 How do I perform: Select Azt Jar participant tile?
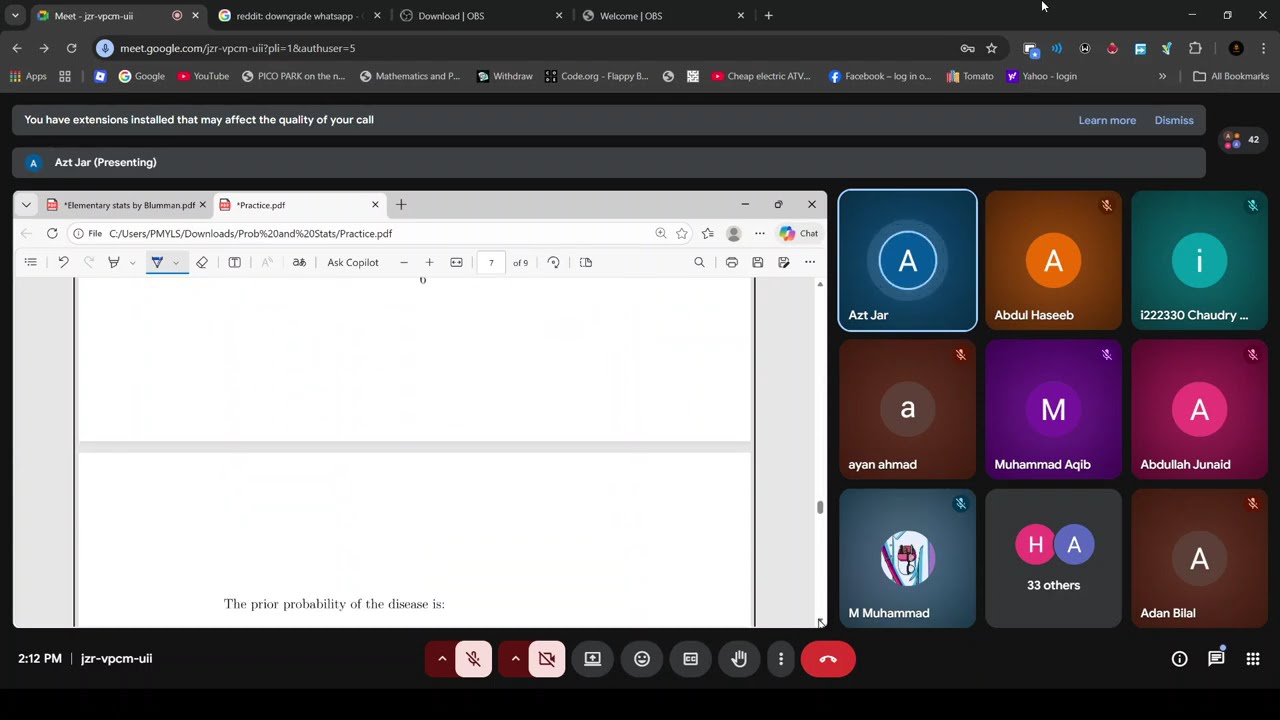click(907, 260)
